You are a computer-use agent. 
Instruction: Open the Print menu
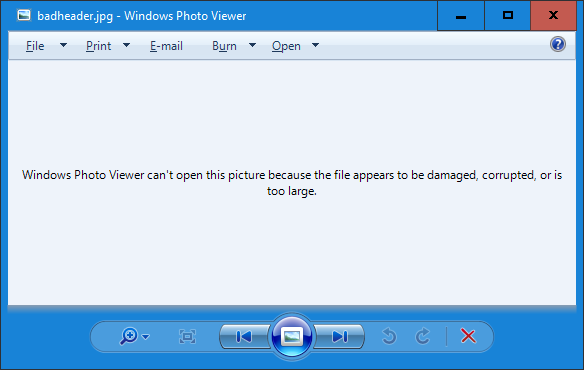click(98, 46)
